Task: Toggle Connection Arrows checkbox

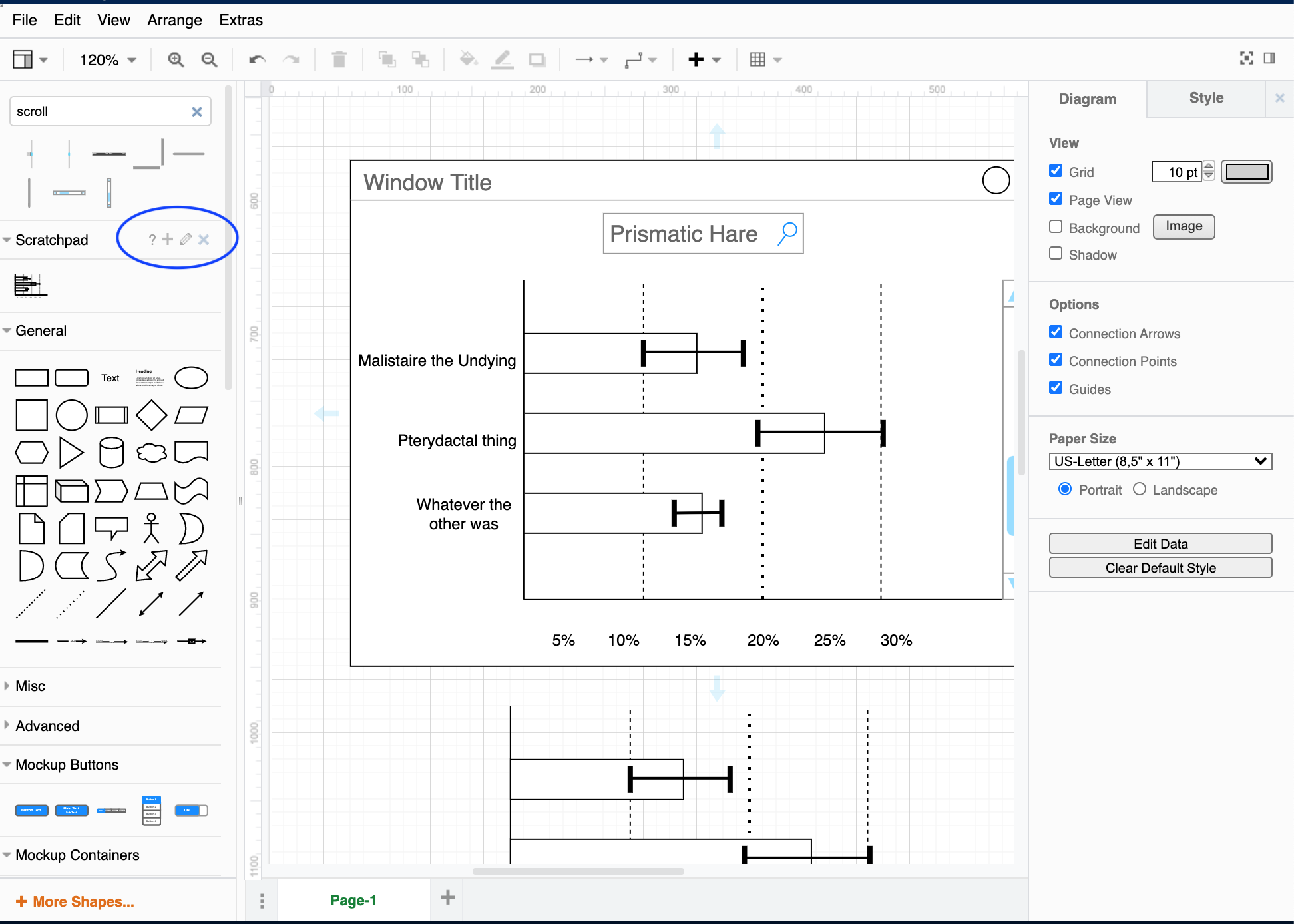Action: [1056, 332]
